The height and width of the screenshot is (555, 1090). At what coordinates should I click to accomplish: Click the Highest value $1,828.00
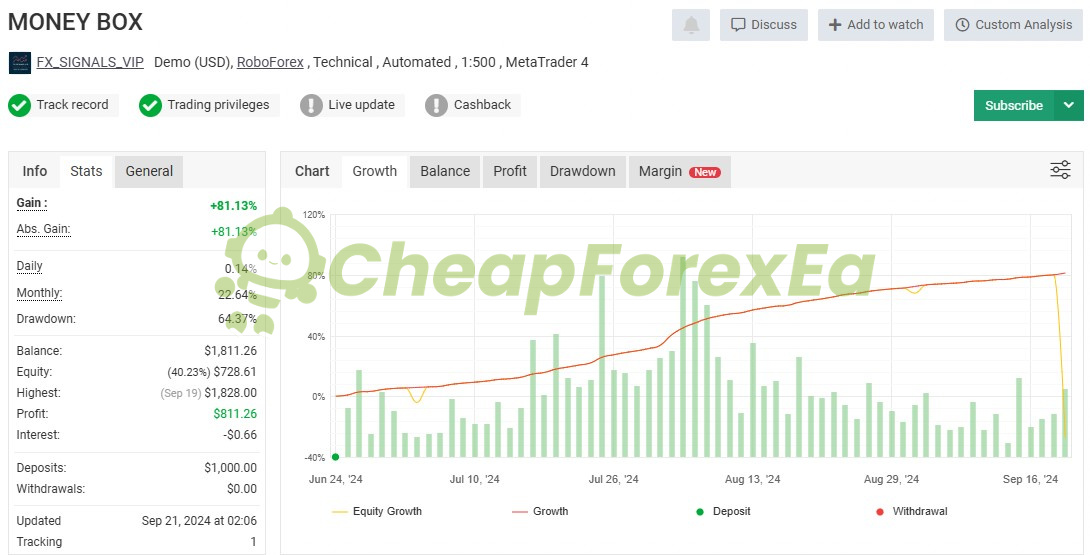[x=230, y=393]
